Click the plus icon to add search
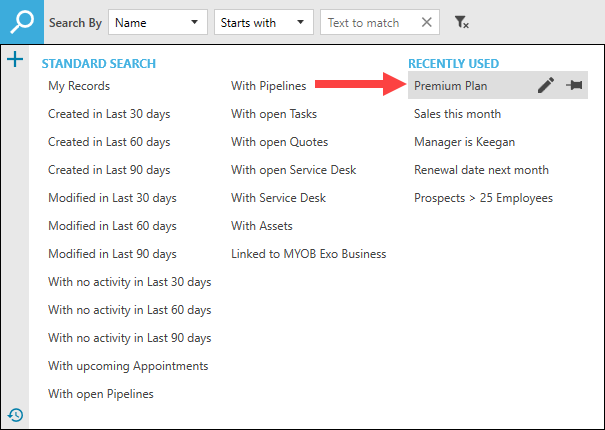Image resolution: width=605 pixels, height=430 pixels. click(15, 61)
